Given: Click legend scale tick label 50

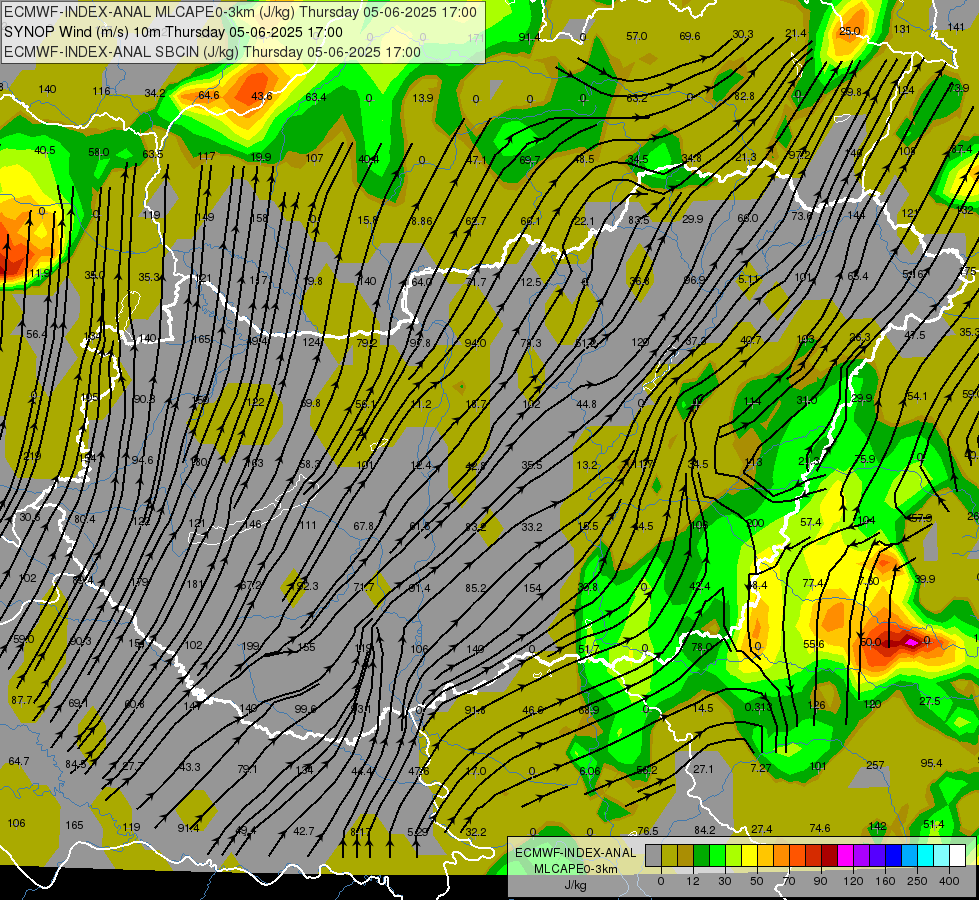Looking at the screenshot, I should [757, 881].
